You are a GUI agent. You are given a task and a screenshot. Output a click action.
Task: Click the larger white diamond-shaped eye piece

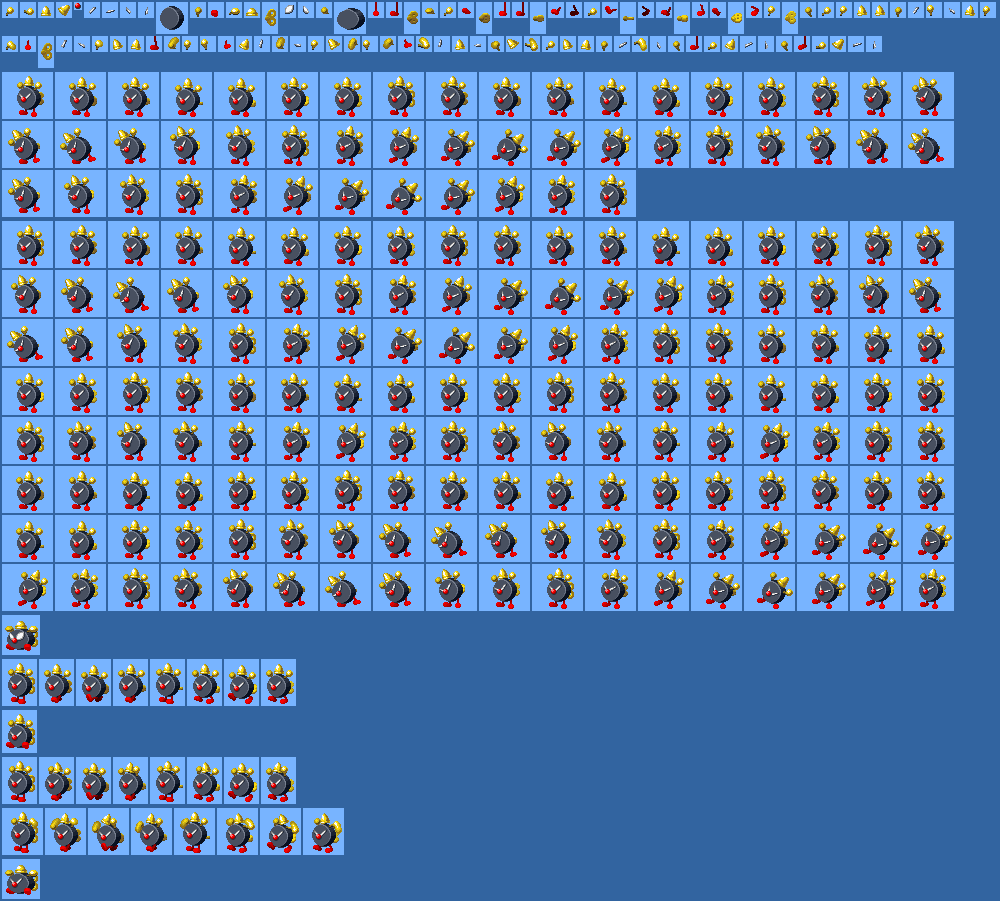(x=289, y=10)
